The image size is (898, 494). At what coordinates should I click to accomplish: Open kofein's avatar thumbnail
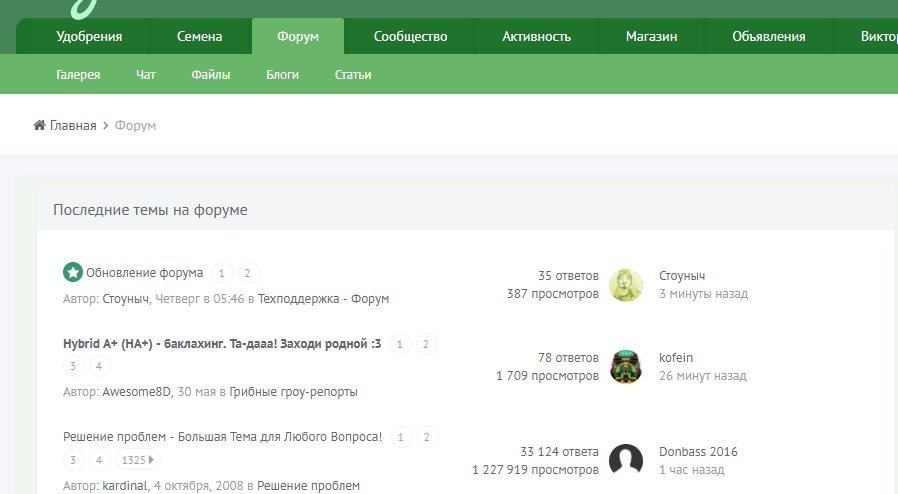pos(625,366)
